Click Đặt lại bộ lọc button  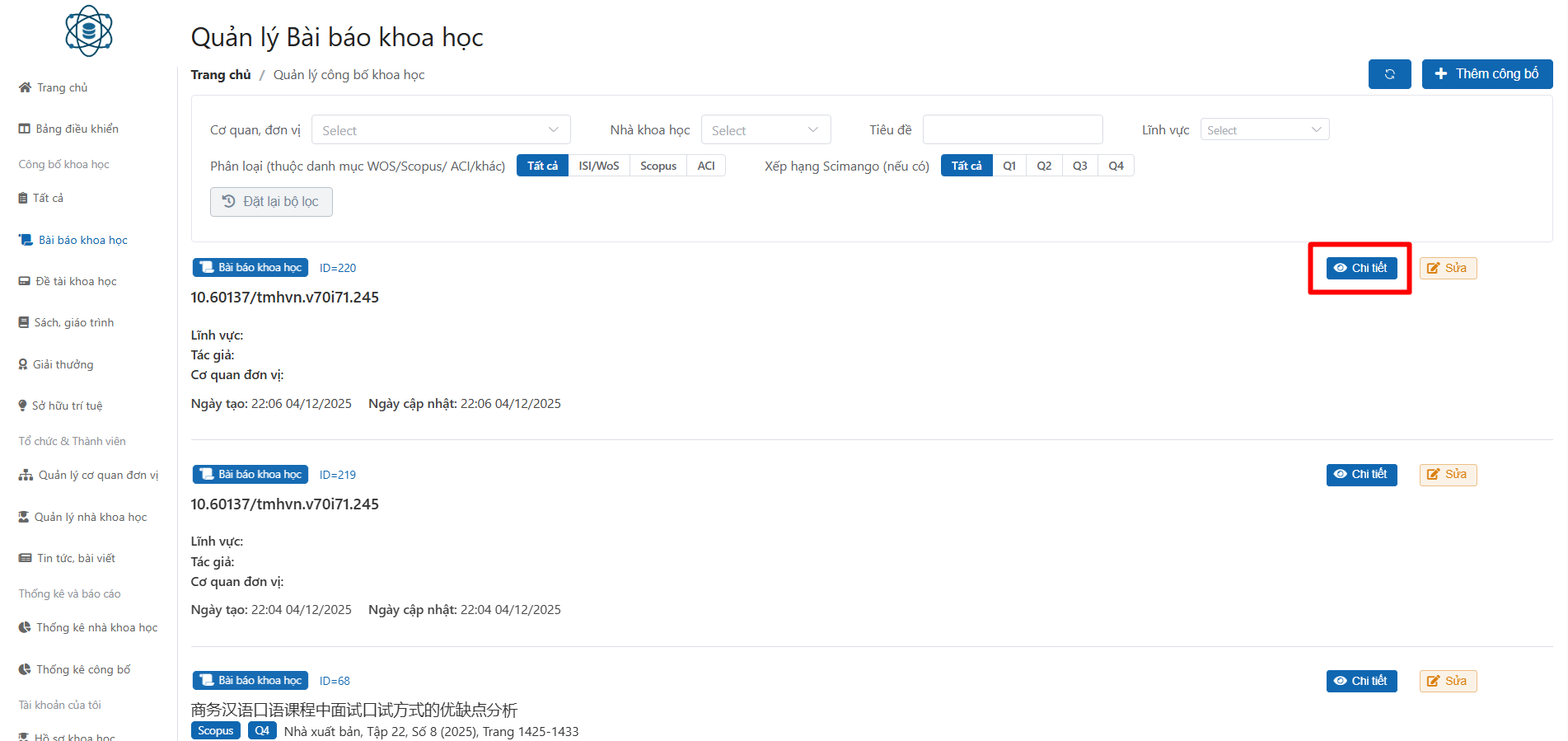271,202
